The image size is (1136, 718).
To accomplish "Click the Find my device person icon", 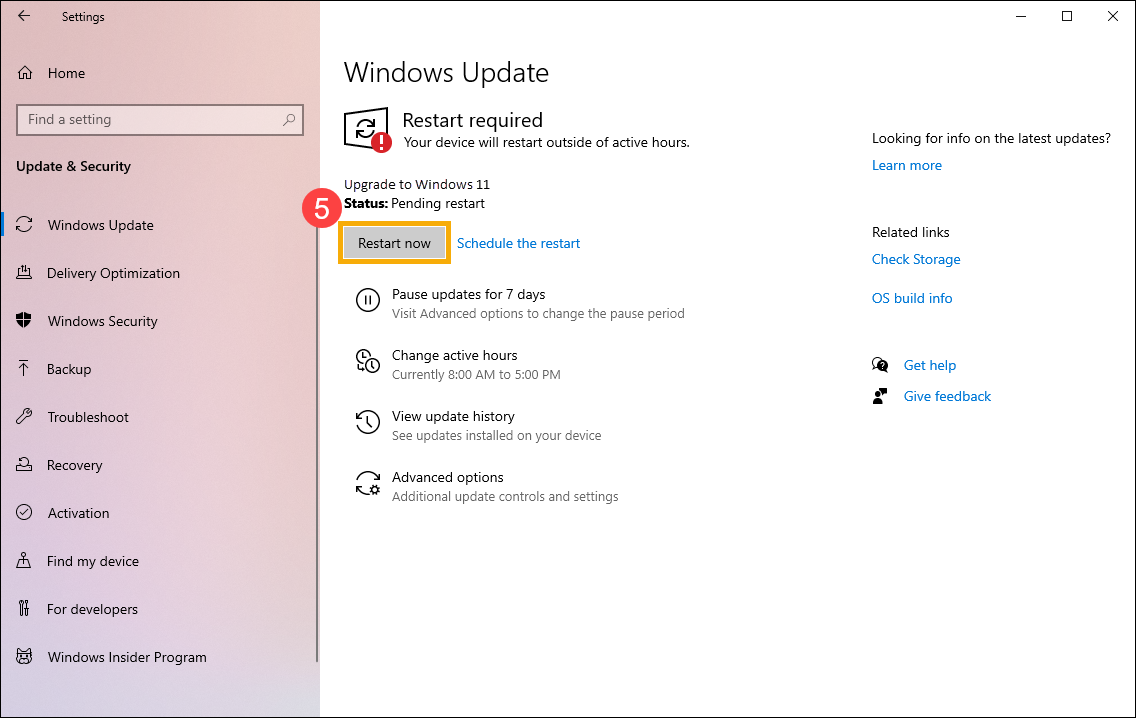I will pos(25,560).
